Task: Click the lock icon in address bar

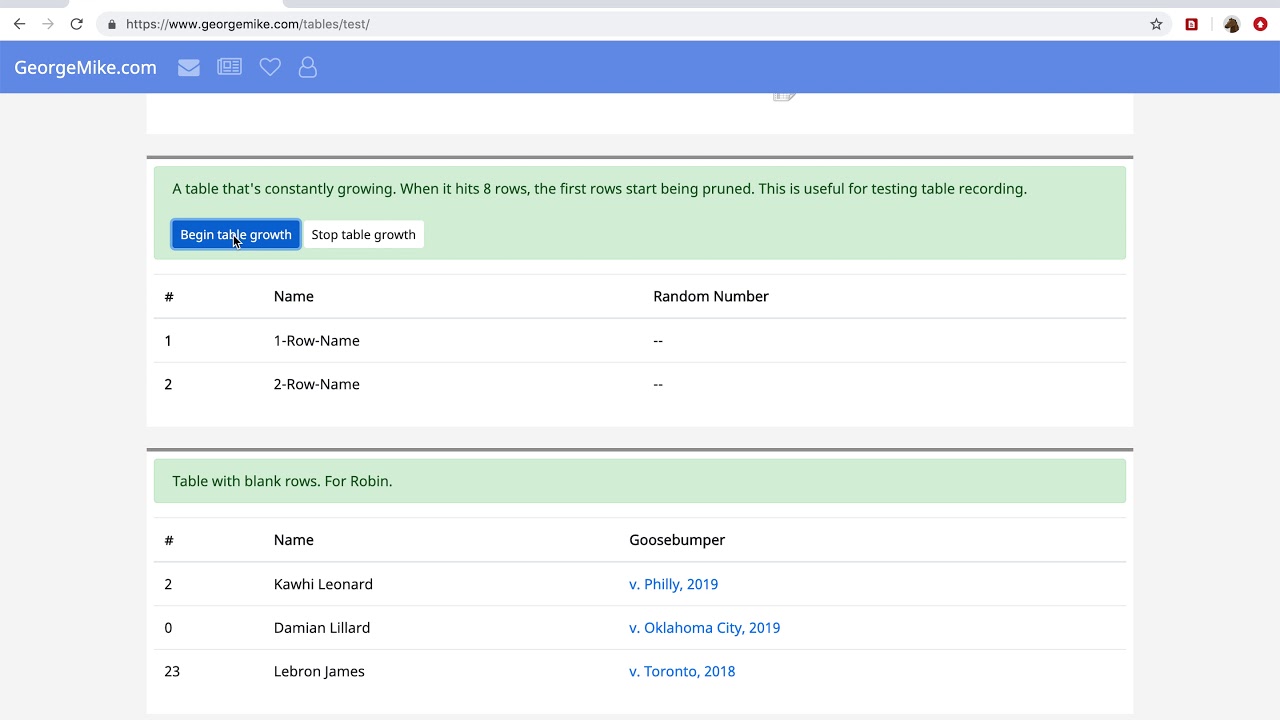Action: point(112,24)
